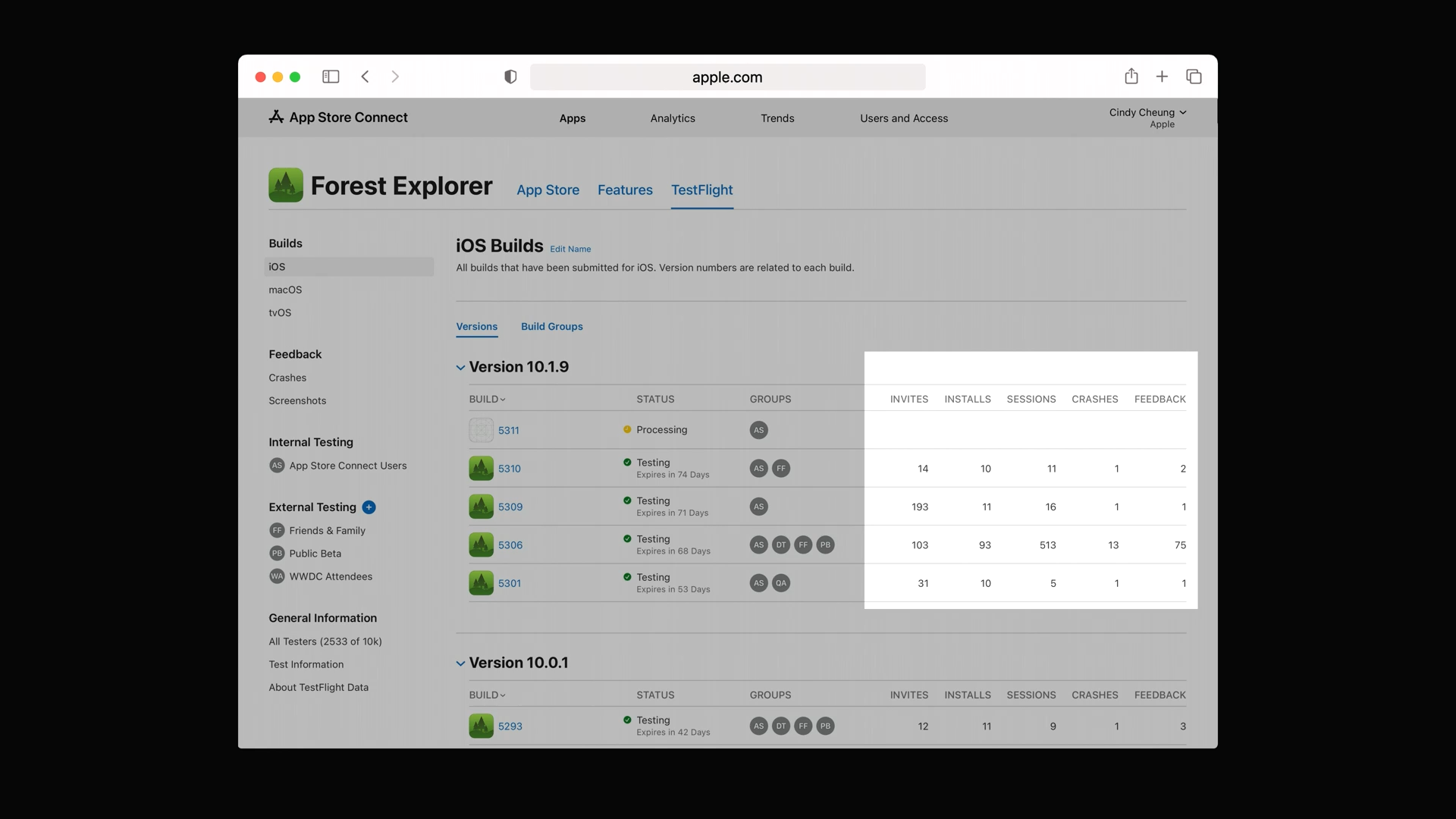Open the Apps menu
Screen dimensions: 1456x819
click(573, 118)
